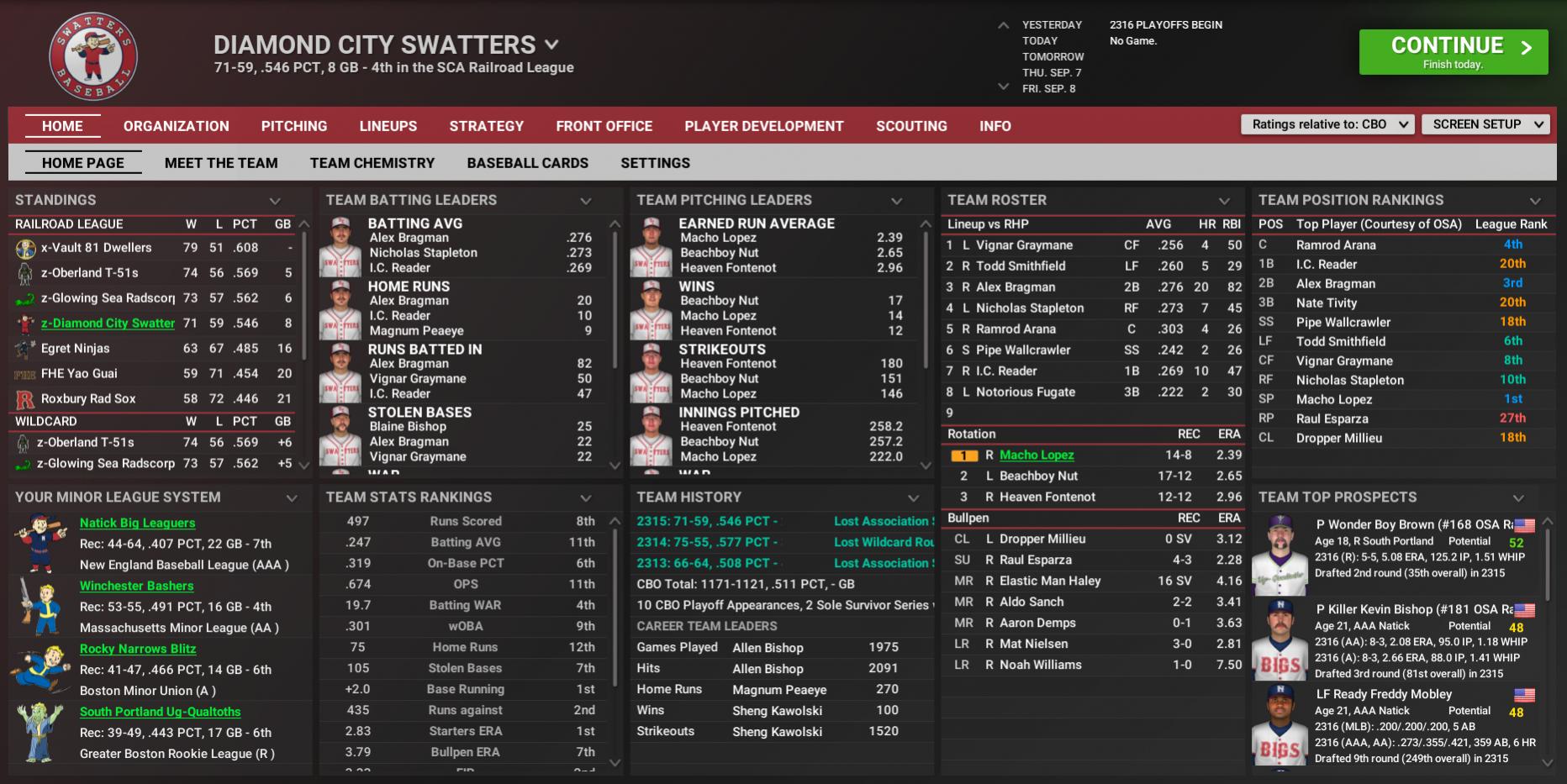Open Wonder Boy Brown's prospect photo

[x=1279, y=555]
